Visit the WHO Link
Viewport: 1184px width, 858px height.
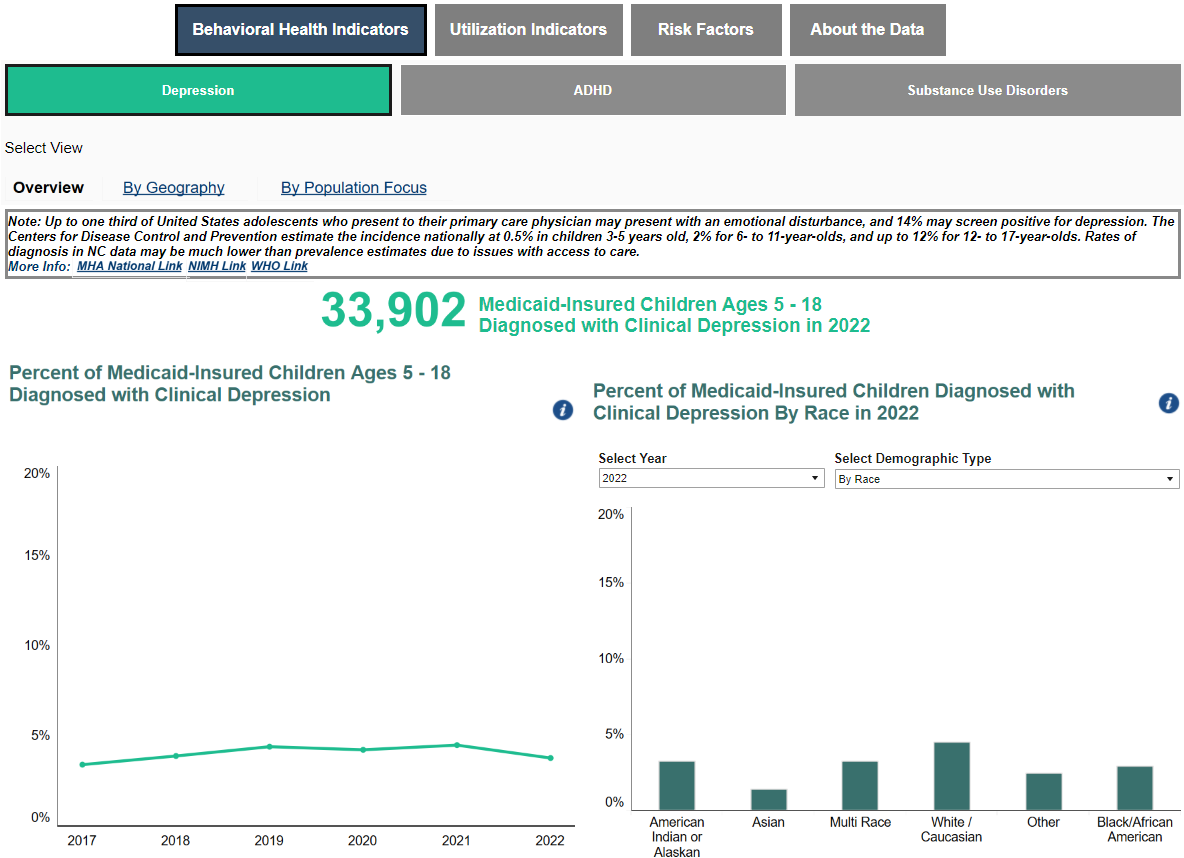point(279,266)
